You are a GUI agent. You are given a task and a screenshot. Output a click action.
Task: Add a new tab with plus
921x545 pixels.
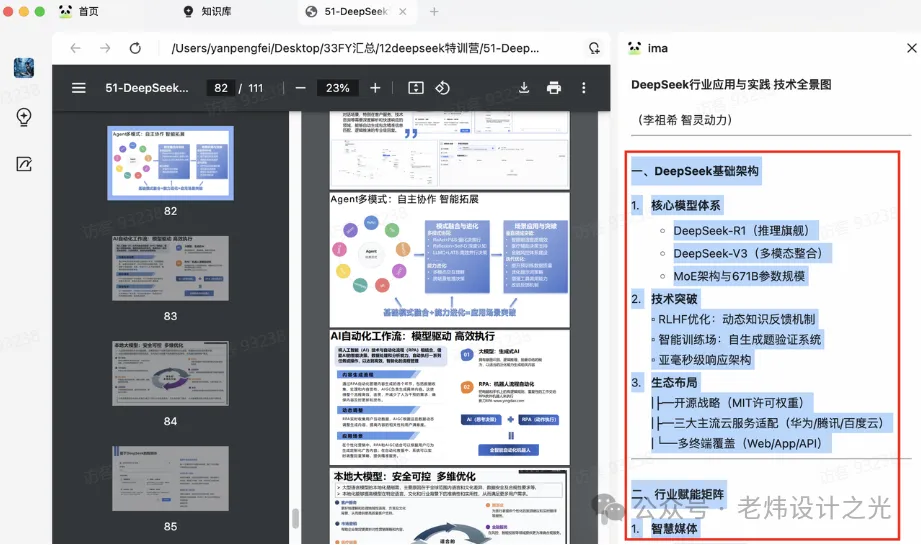point(434,11)
